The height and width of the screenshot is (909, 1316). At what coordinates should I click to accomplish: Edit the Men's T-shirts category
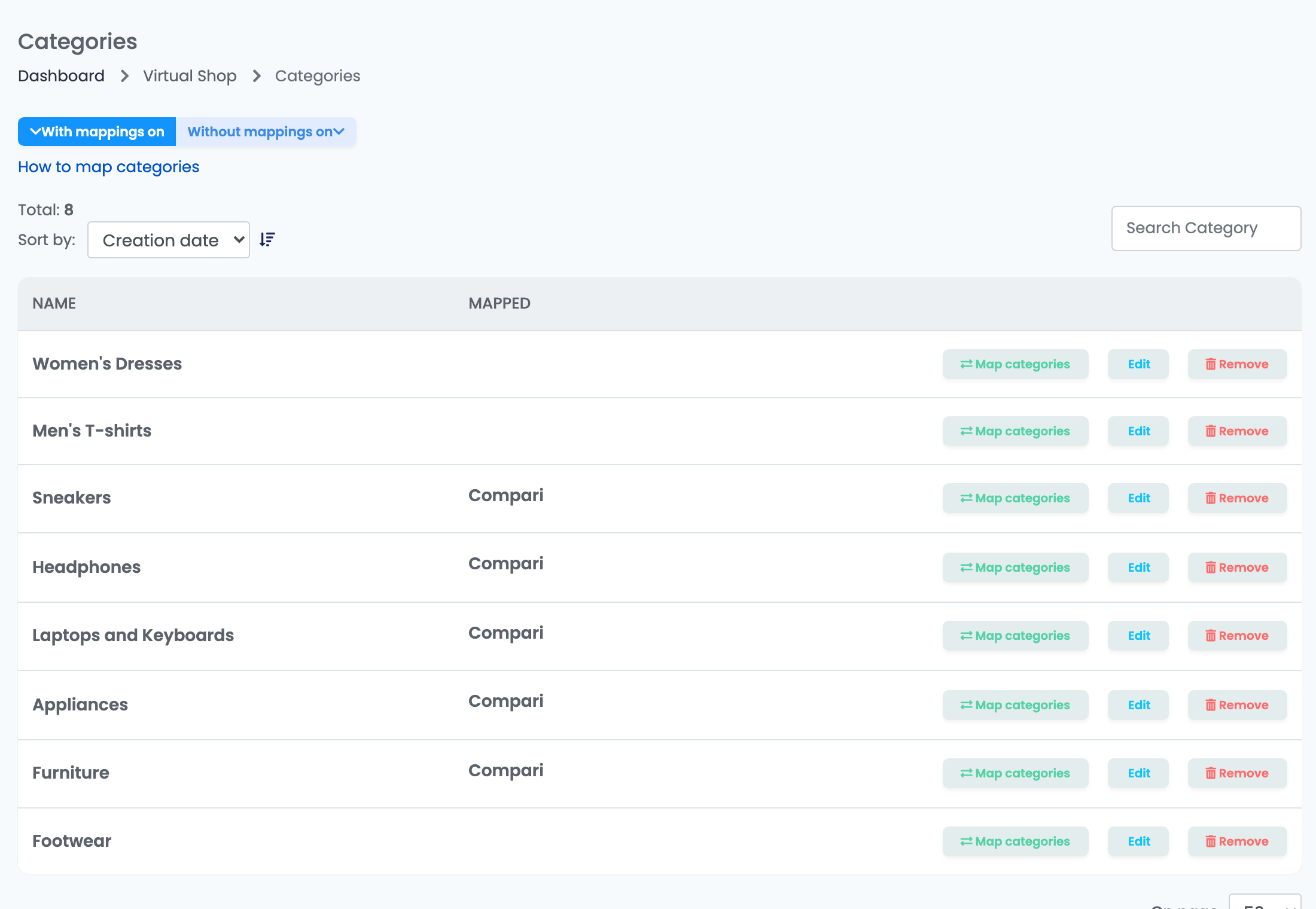point(1138,431)
